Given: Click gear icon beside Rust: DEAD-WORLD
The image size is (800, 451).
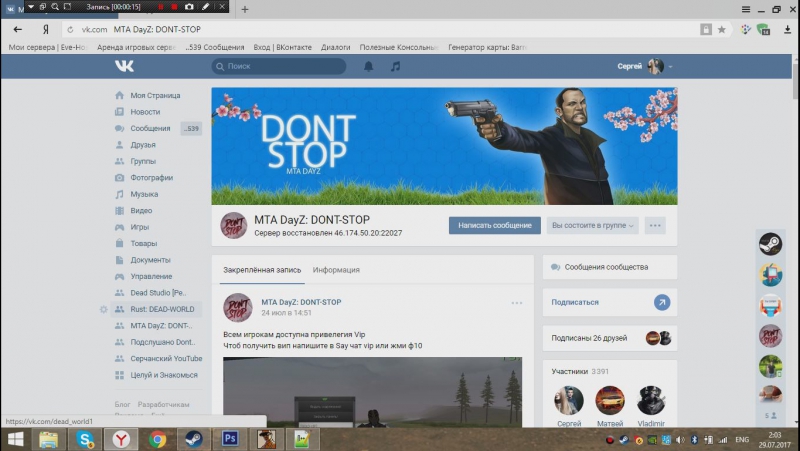Looking at the screenshot, I should click(x=104, y=309).
